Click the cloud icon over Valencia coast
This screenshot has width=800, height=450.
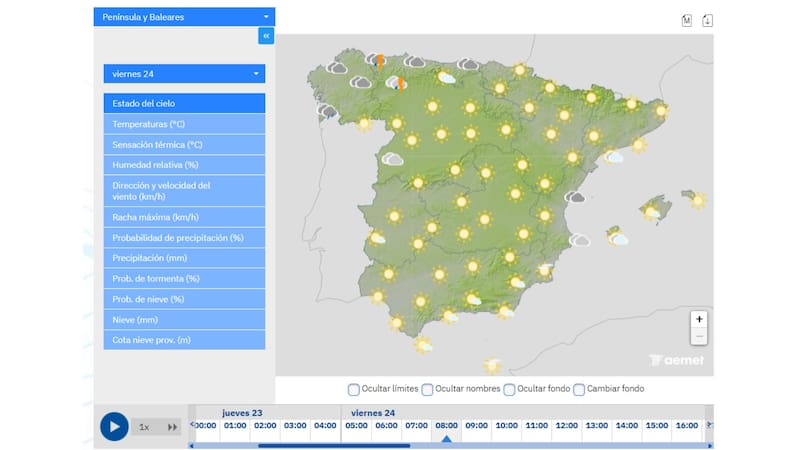tap(575, 197)
